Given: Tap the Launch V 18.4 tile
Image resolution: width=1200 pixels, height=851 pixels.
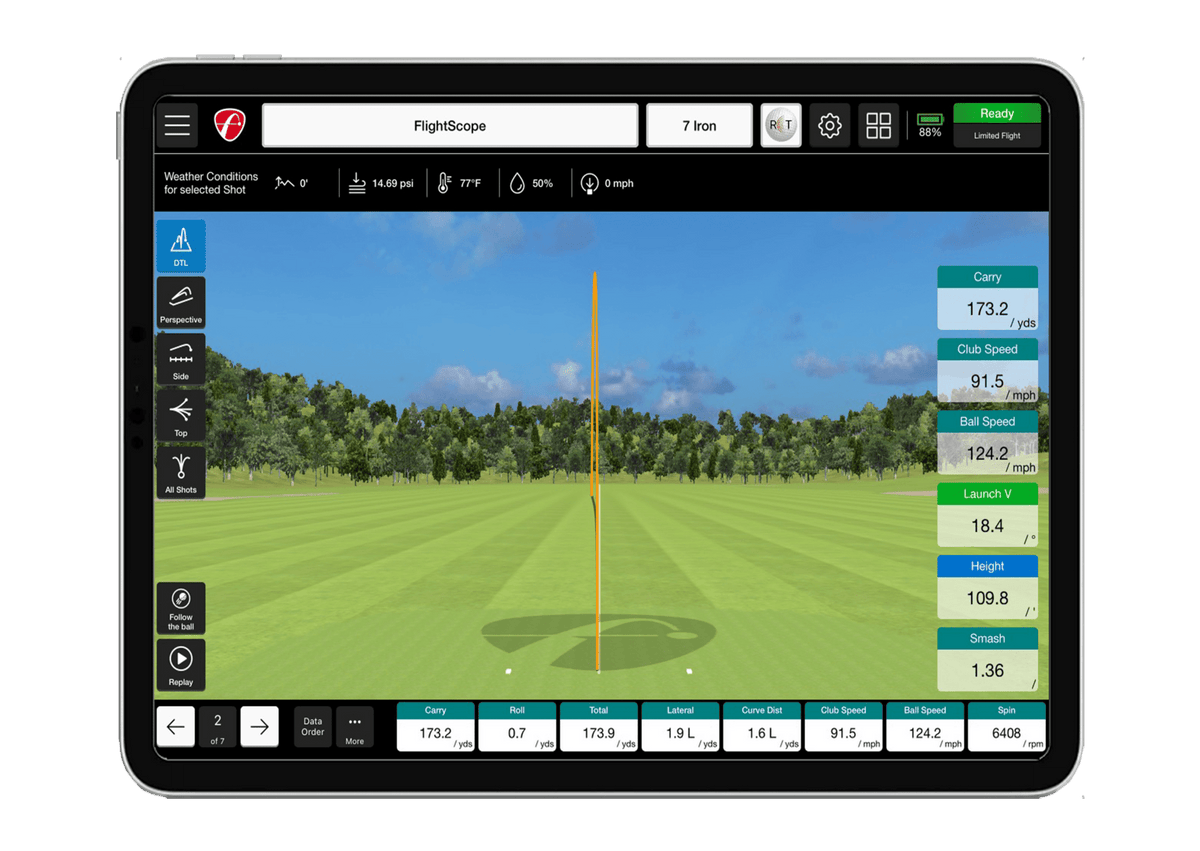Looking at the screenshot, I should click(x=987, y=515).
